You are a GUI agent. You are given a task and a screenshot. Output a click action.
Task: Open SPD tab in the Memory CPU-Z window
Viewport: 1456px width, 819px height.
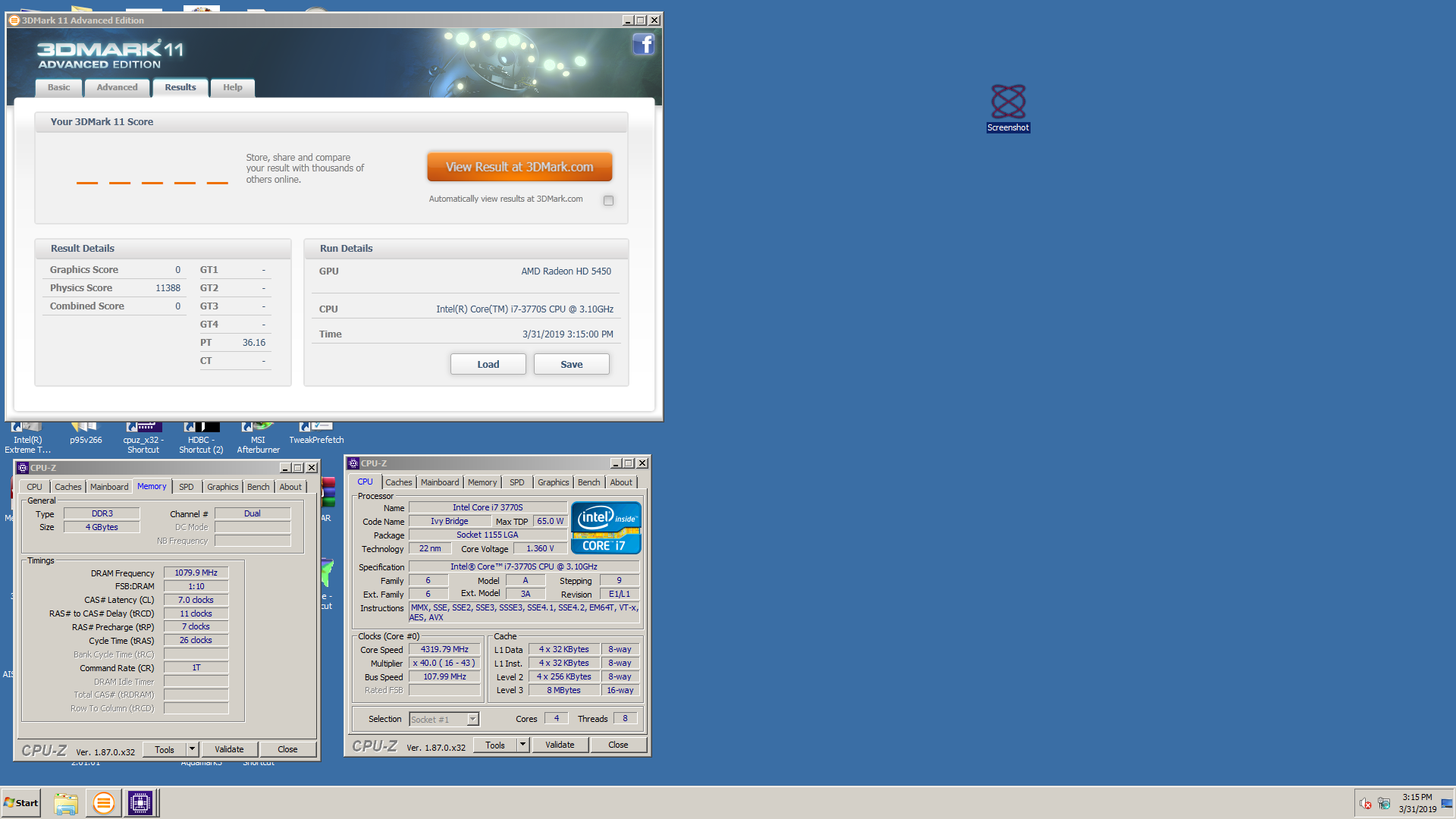click(x=187, y=487)
